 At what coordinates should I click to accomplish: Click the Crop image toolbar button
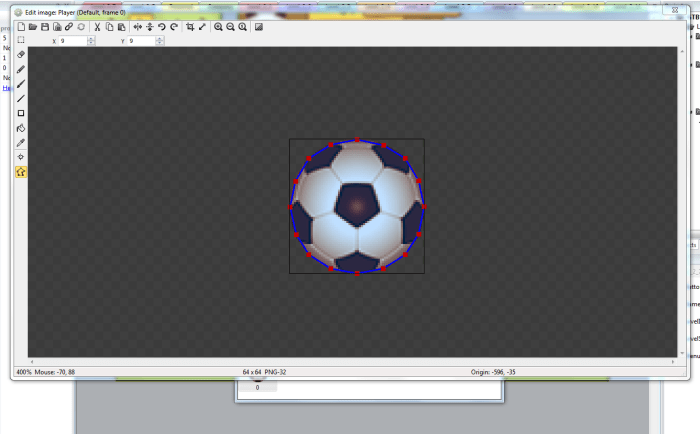click(x=190, y=27)
